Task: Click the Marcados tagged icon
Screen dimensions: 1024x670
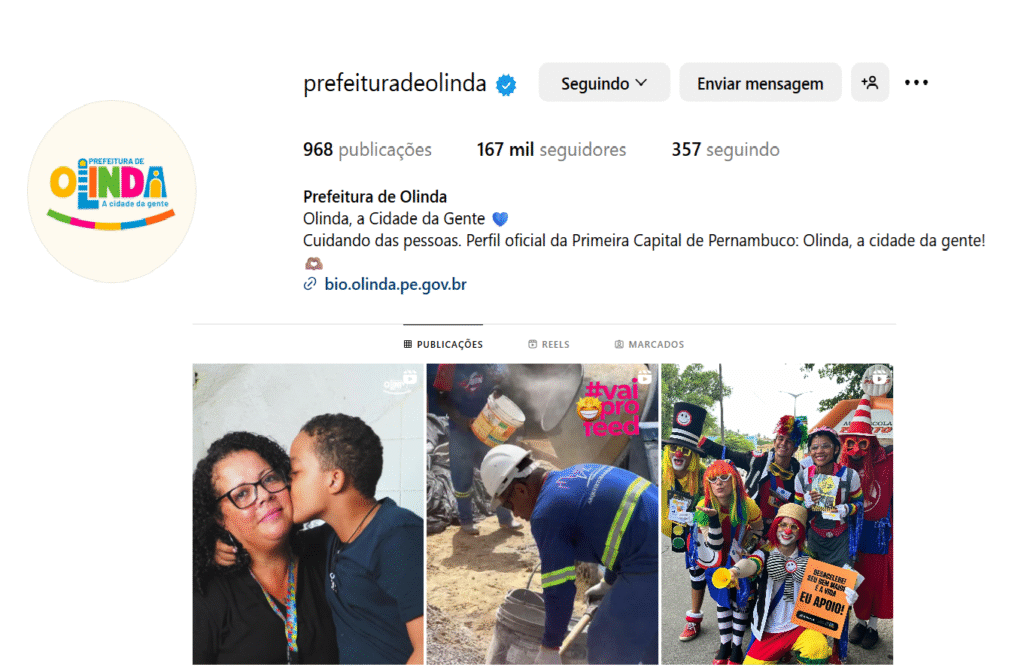Action: (x=619, y=344)
